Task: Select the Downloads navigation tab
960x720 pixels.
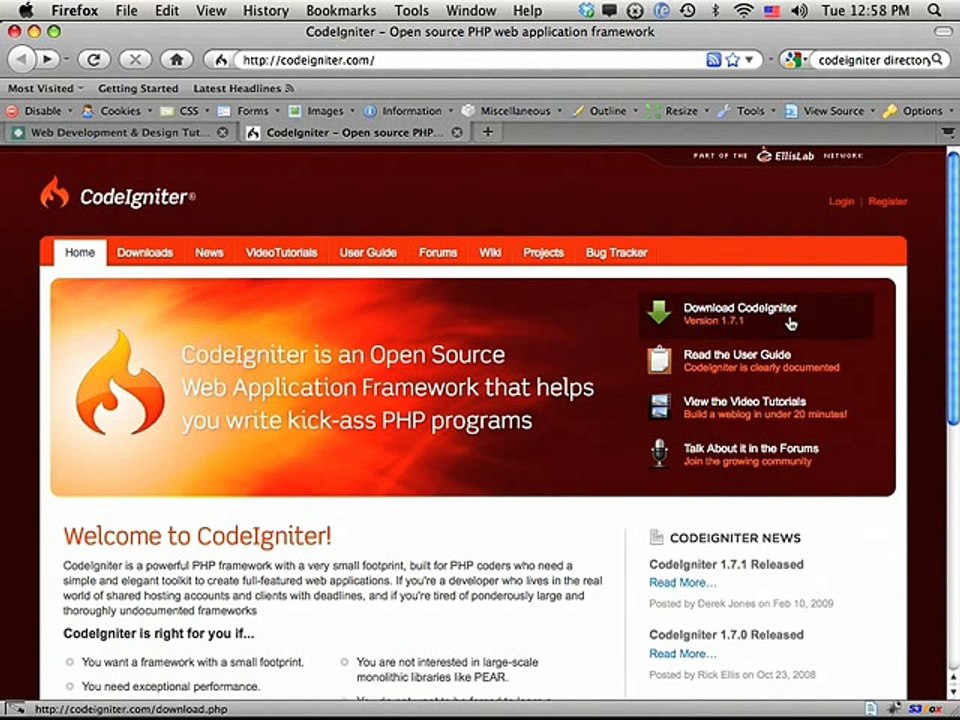Action: (x=144, y=252)
